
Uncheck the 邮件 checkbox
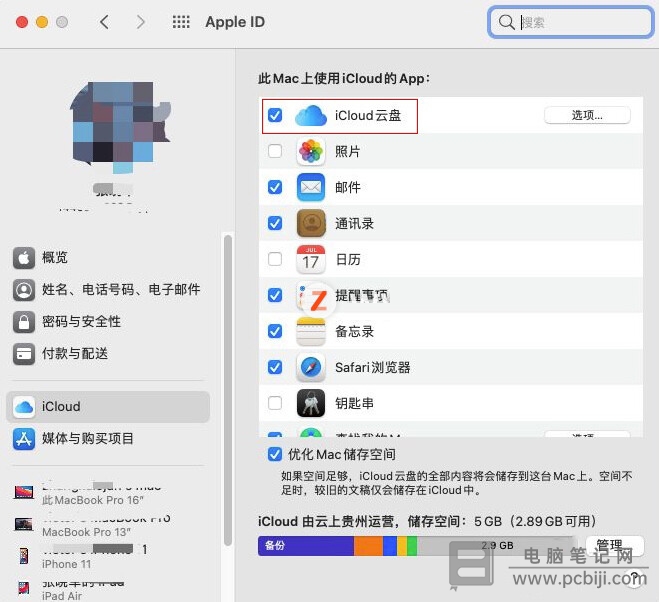[x=275, y=187]
